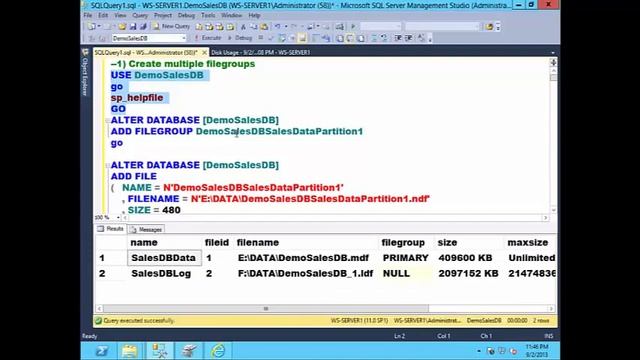
Task: Open the editor zoom 100 % dropdown
Action: tap(118, 218)
